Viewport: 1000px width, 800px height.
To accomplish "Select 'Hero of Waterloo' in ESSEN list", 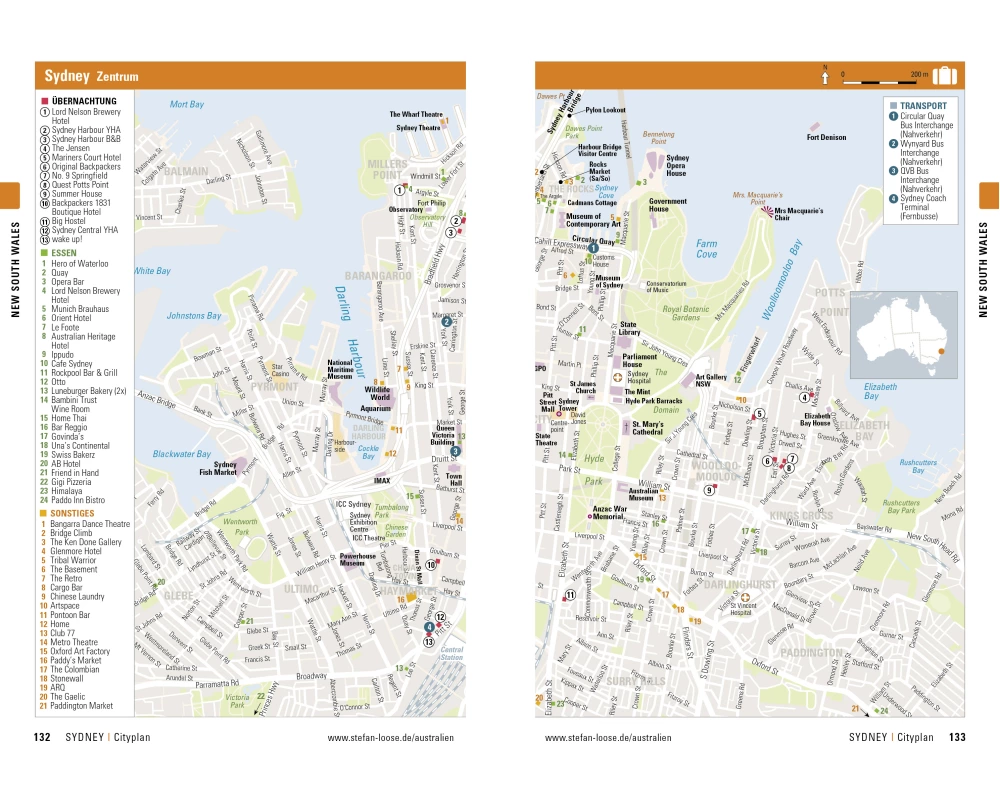I will [79, 263].
